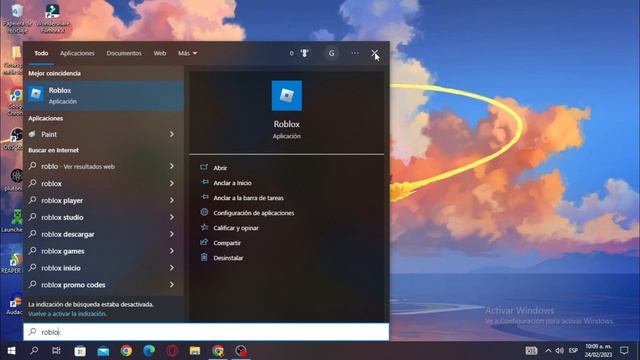Expand the 'roblox games' suggestion arrow
The width and height of the screenshot is (640, 360).
pos(172,251)
